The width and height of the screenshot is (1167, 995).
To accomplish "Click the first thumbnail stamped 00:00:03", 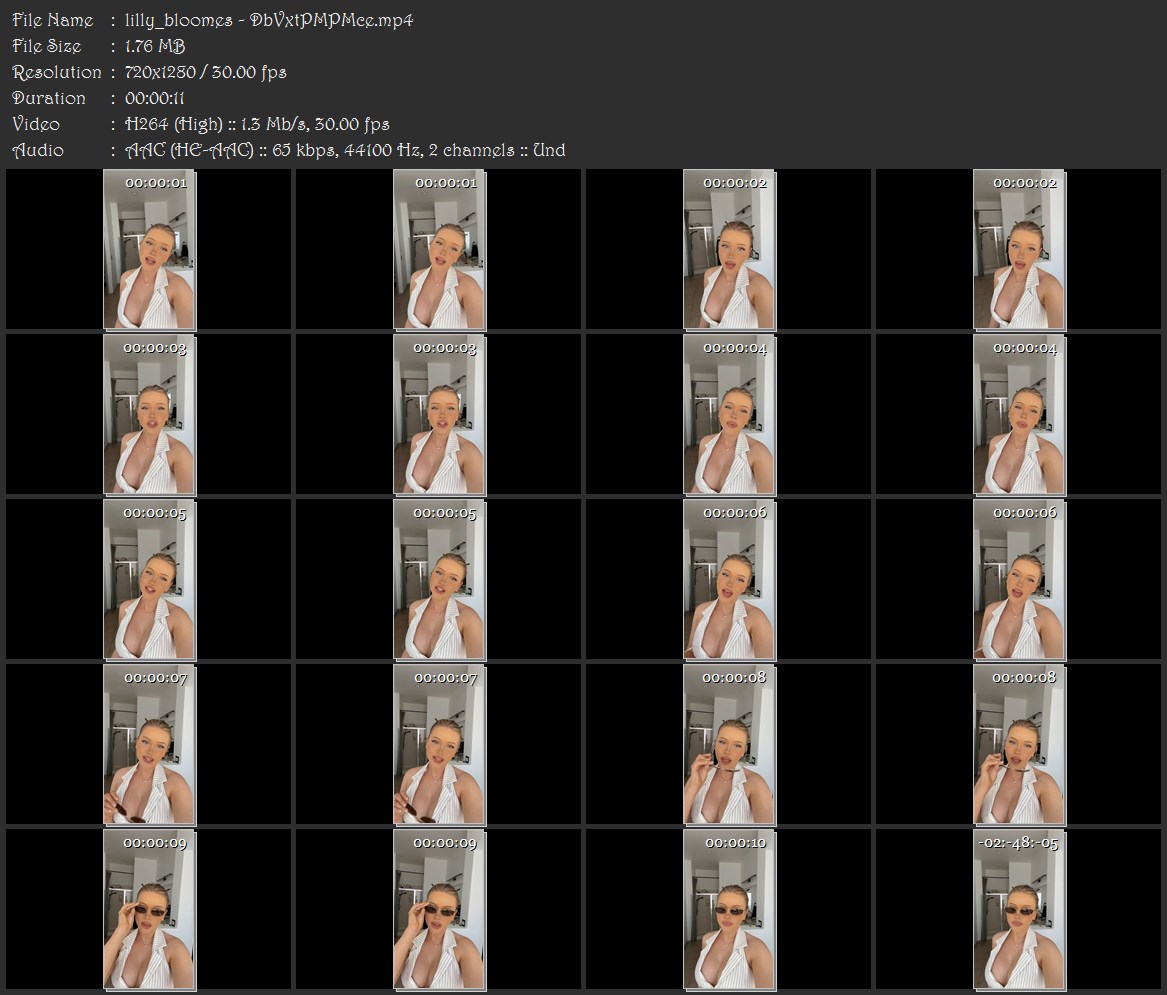I will 149,415.
